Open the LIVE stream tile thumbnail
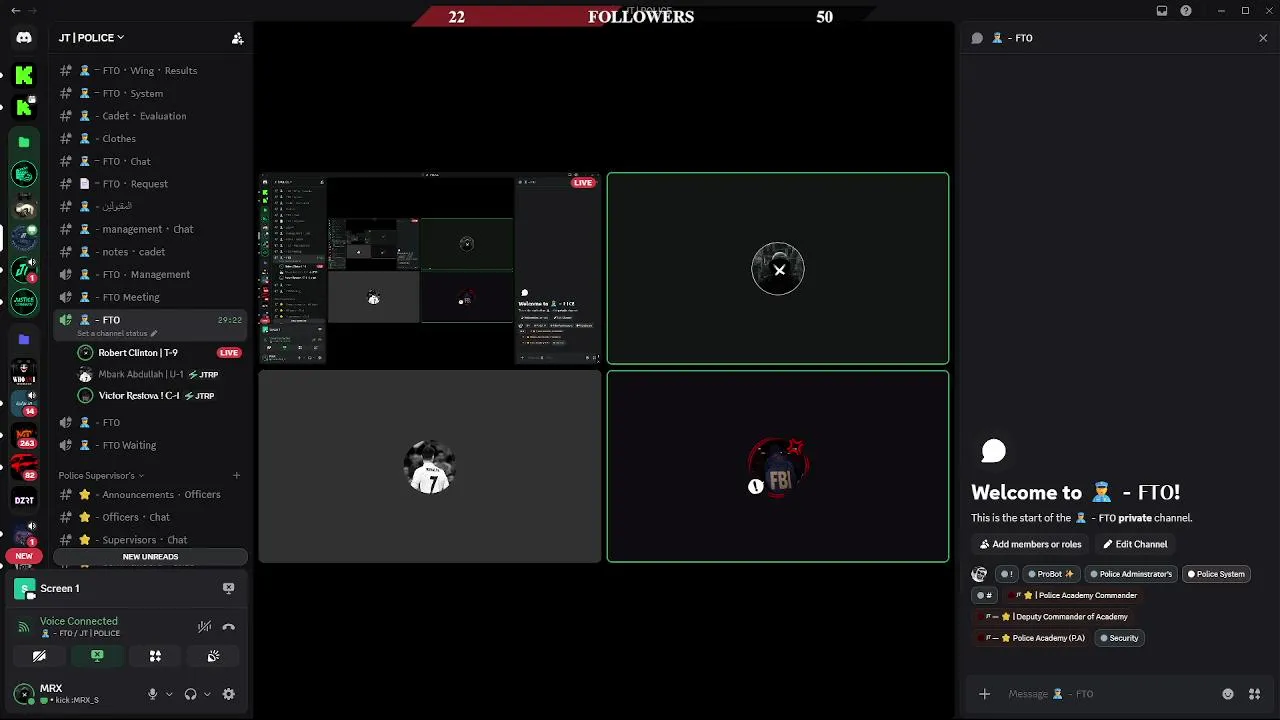Screen dimensions: 1280x720 pyautogui.click(x=430, y=269)
